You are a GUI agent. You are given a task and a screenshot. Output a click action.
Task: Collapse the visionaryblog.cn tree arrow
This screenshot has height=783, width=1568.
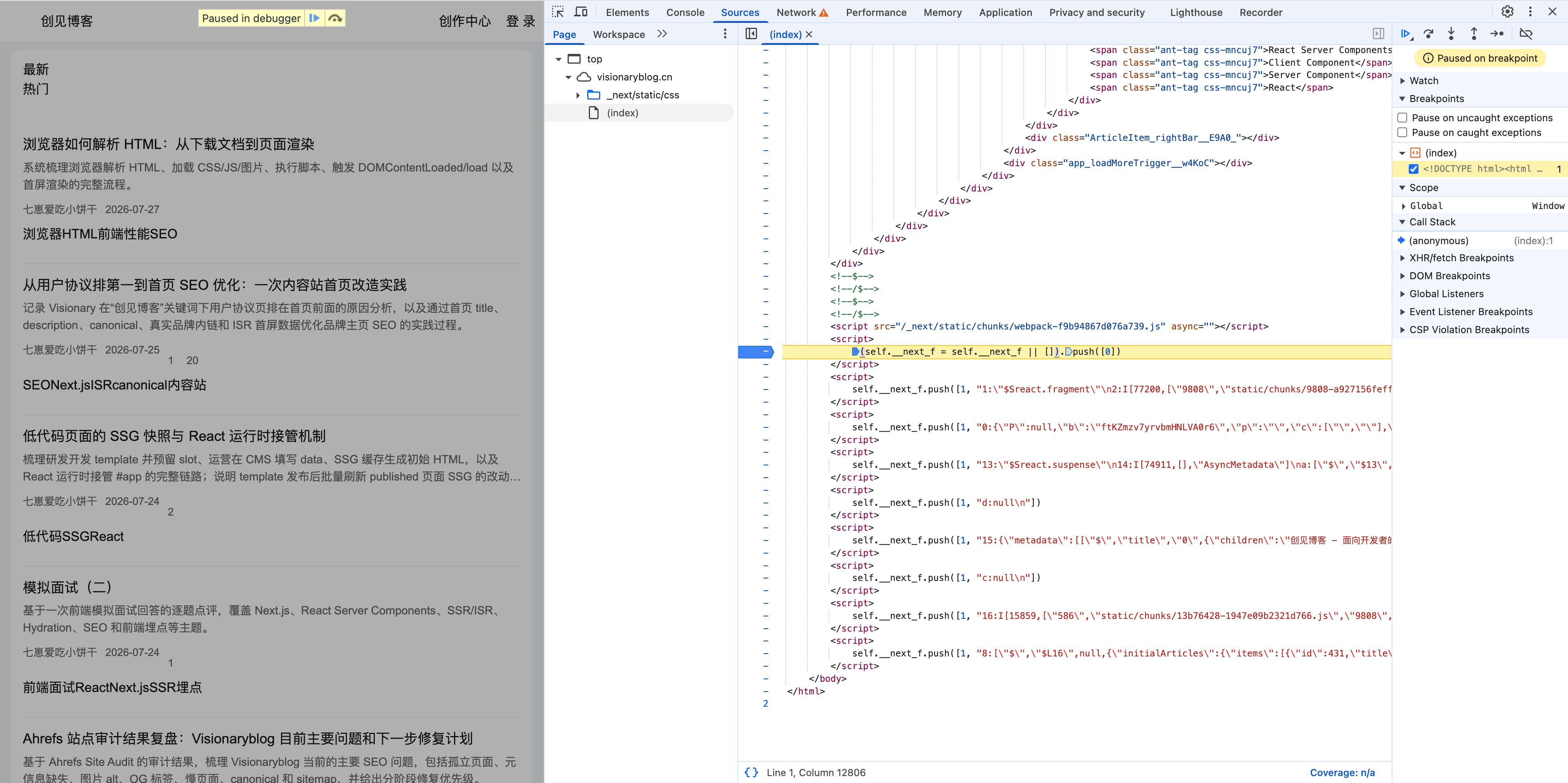[568, 77]
